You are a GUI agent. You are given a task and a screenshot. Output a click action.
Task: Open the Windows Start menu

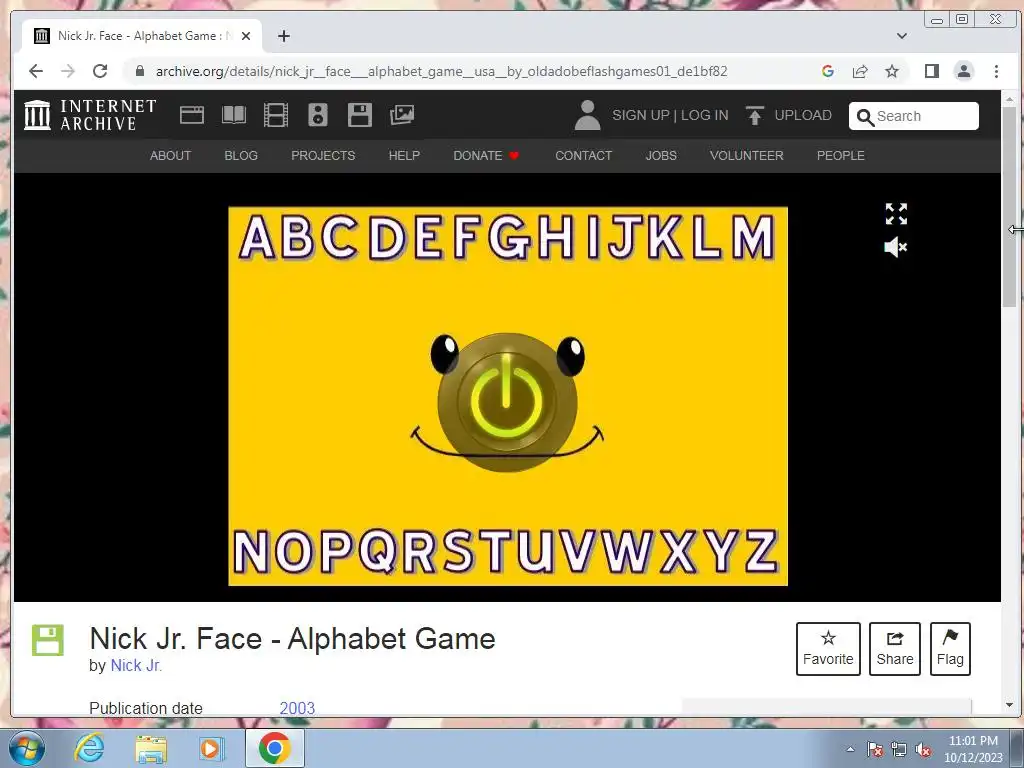(26, 748)
